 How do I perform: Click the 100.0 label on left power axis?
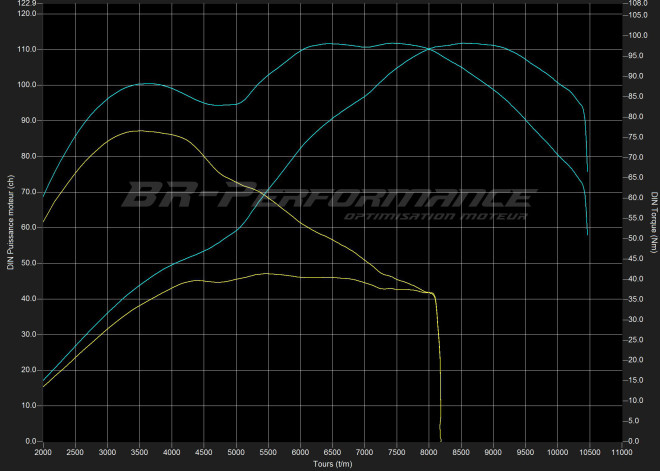pyautogui.click(x=25, y=85)
